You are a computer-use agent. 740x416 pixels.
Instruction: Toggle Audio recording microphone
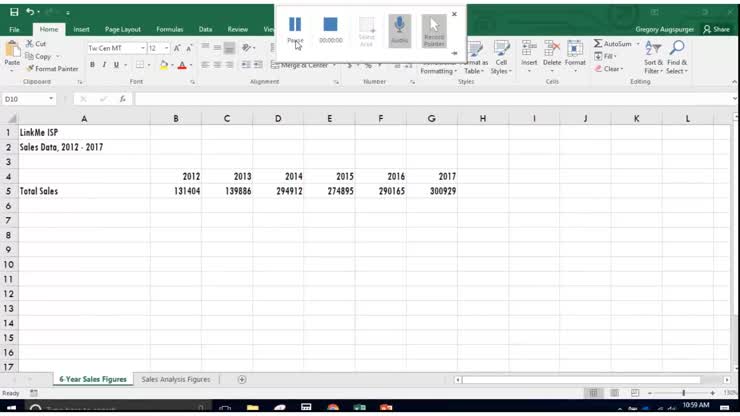399,31
